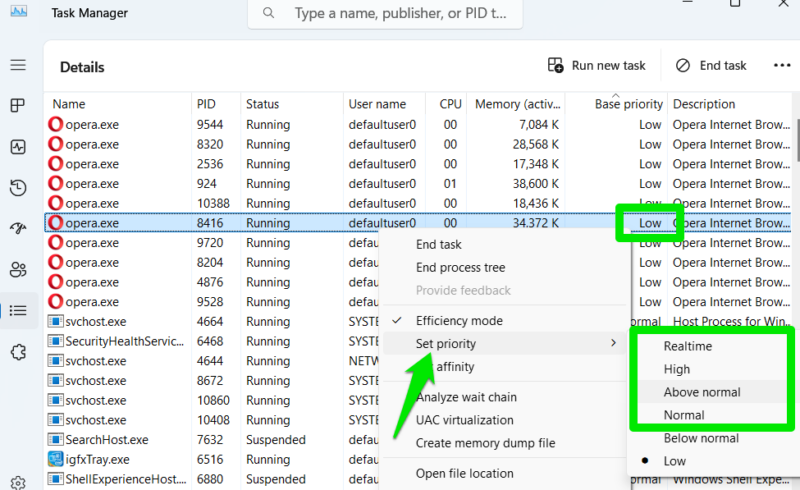Viewport: 800px width, 490px height.
Task: Choose Analyze wait chain
Action: [x=466, y=397]
